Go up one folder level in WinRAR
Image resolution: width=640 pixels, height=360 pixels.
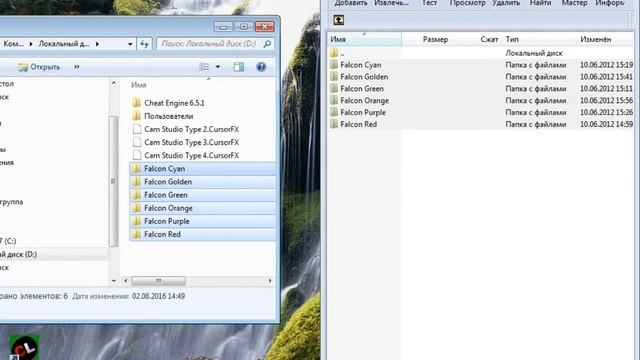[x=338, y=20]
